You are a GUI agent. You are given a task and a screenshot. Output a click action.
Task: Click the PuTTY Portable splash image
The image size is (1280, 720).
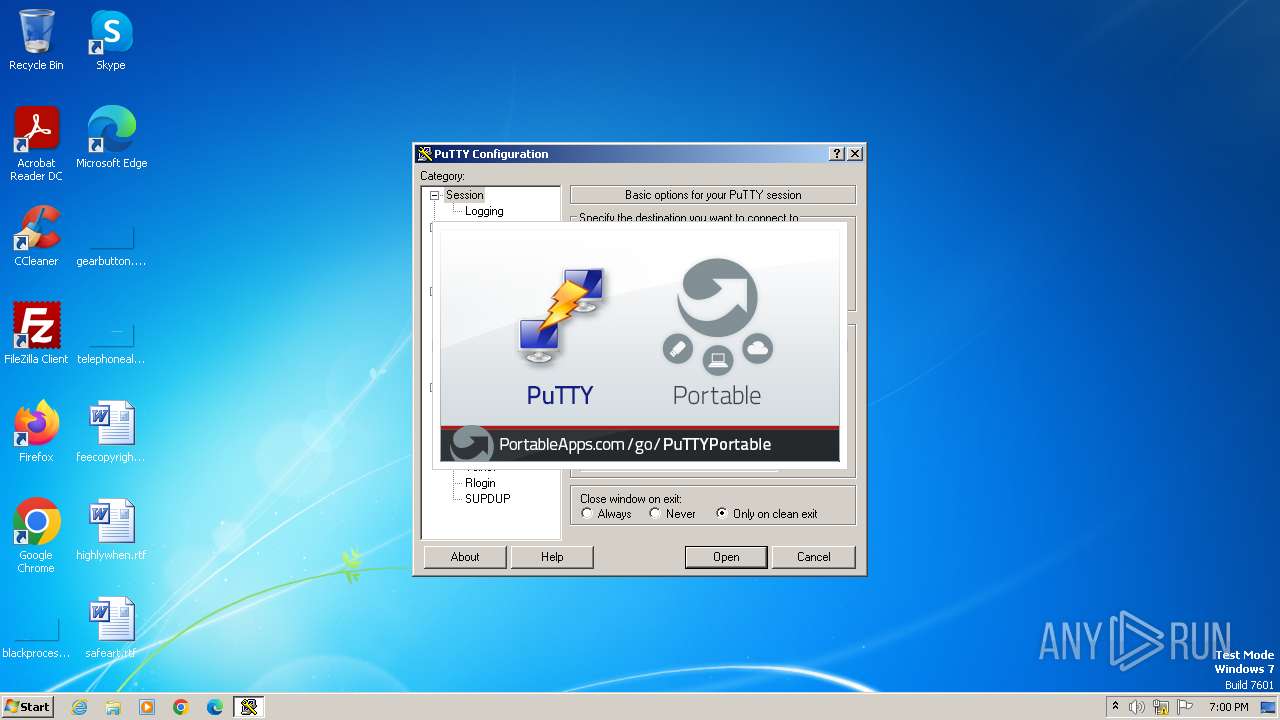tap(640, 345)
